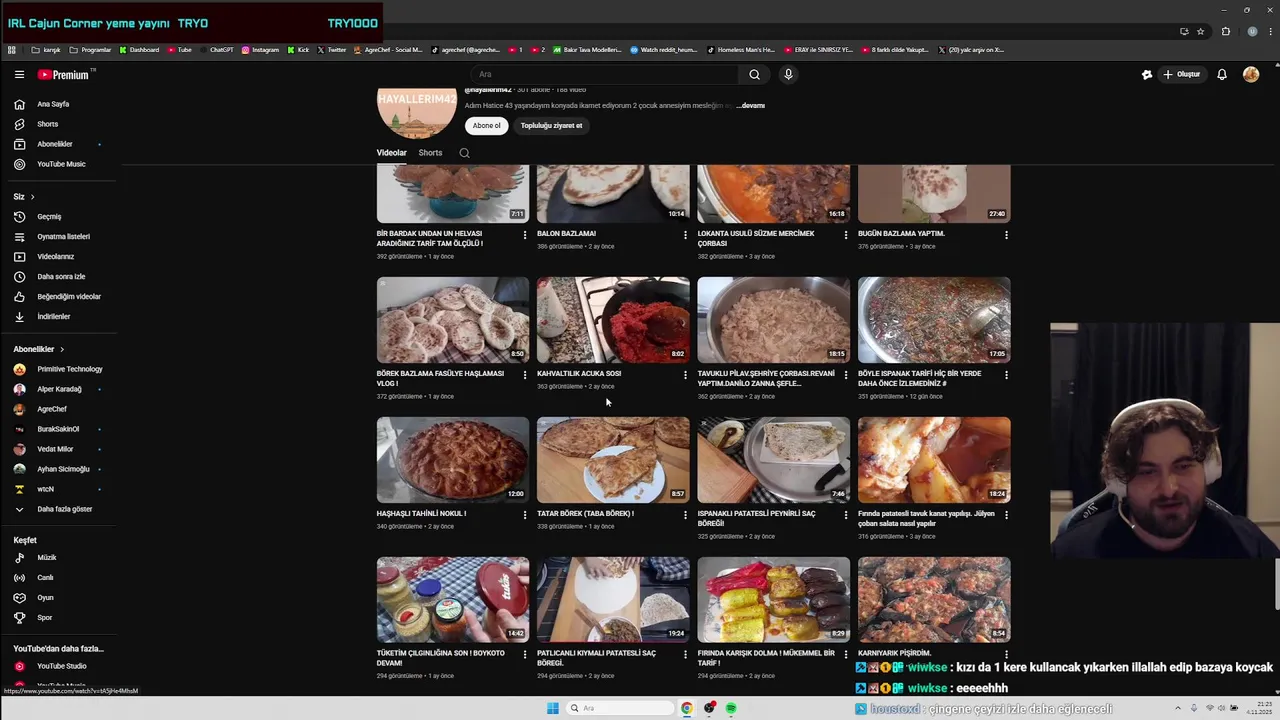1280x720 pixels.
Task: Open Canlı in Keşfet section
Action: pos(45,577)
